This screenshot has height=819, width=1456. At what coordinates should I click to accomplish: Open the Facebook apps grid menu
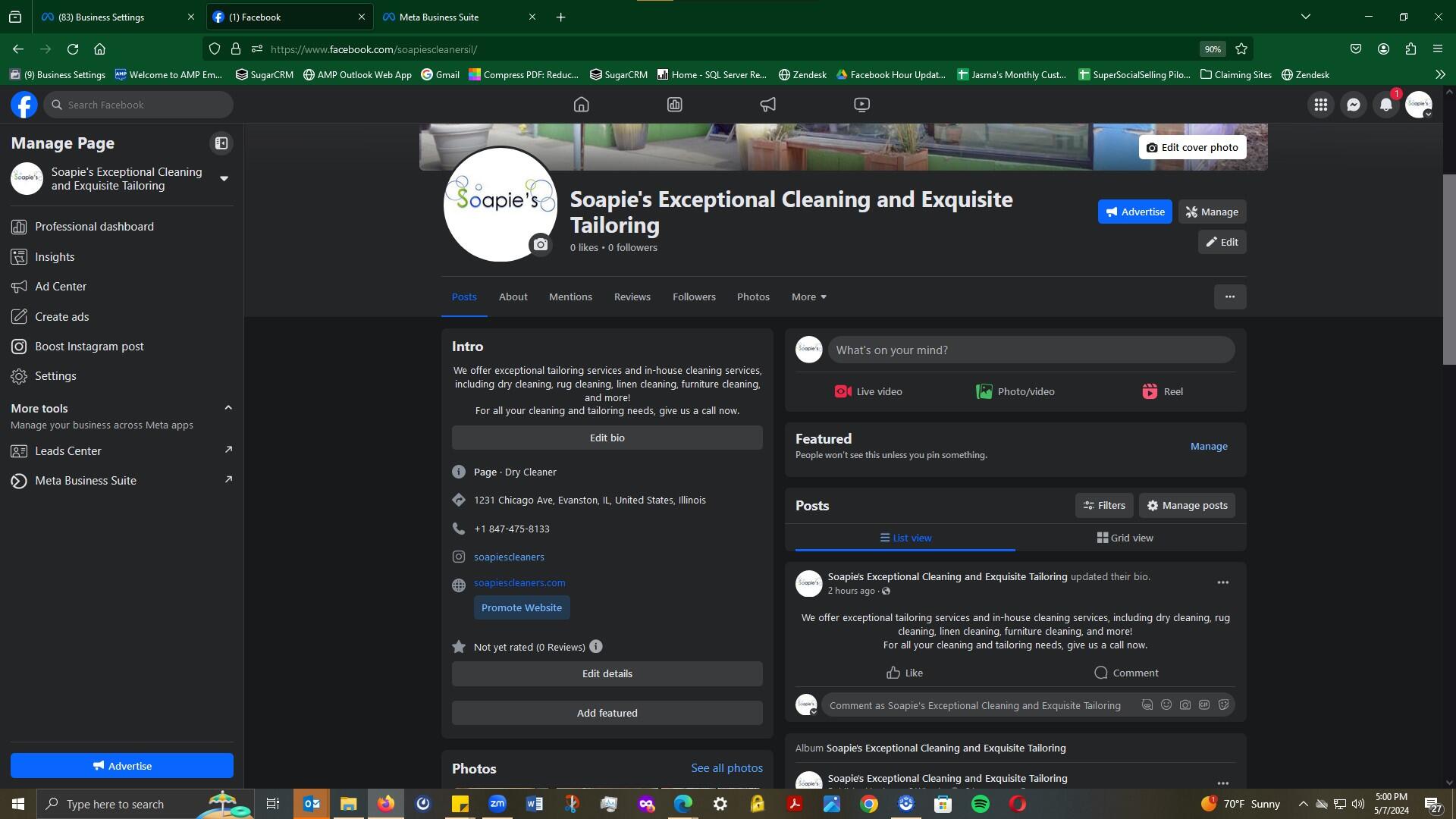[1320, 105]
